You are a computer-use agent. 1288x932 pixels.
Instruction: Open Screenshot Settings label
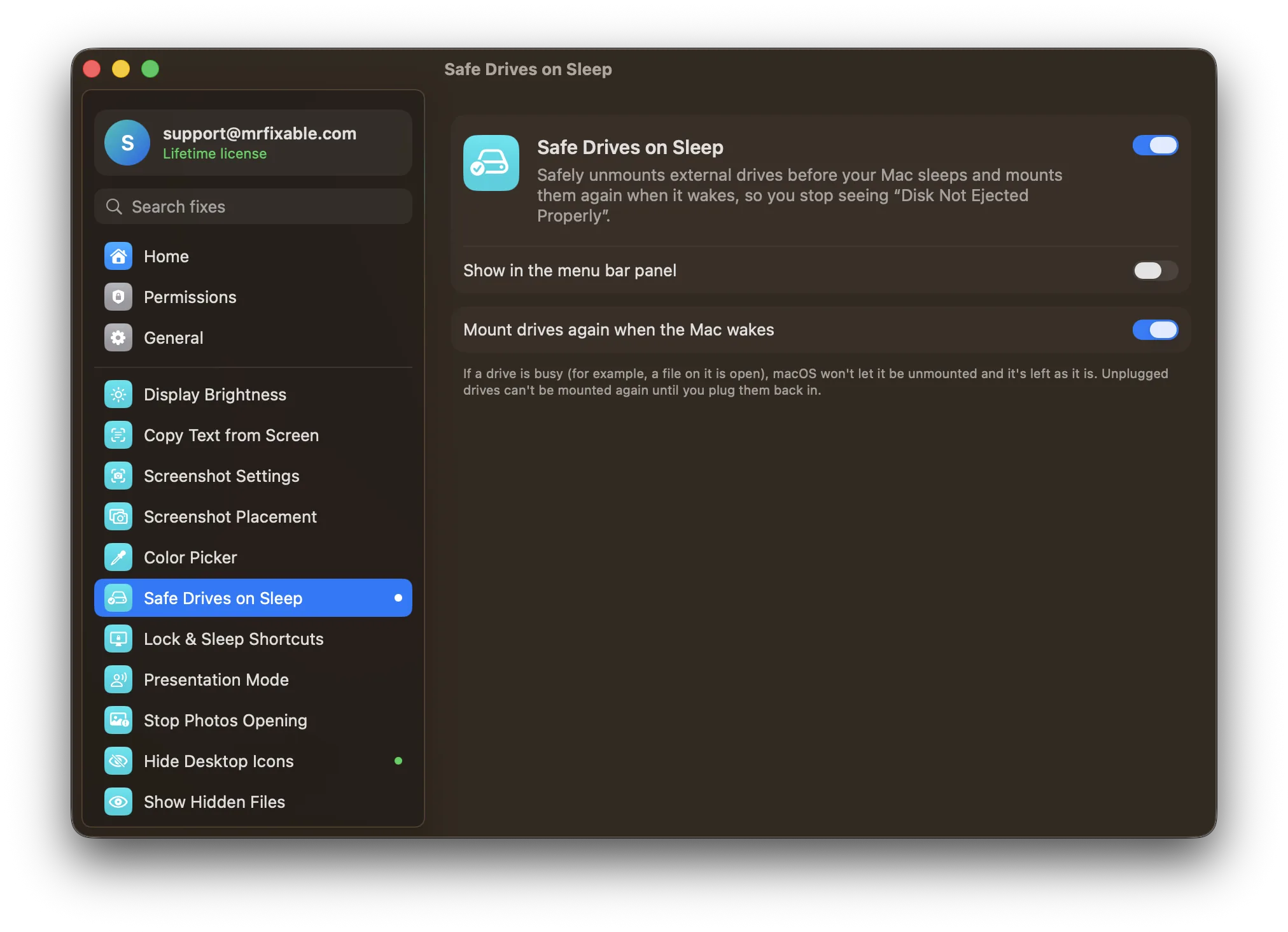pos(221,476)
